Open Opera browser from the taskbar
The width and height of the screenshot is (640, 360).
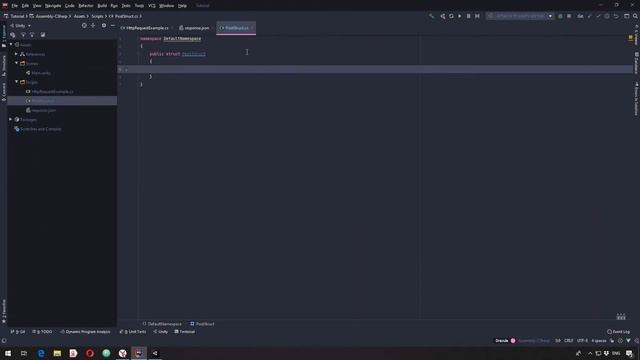90,353
